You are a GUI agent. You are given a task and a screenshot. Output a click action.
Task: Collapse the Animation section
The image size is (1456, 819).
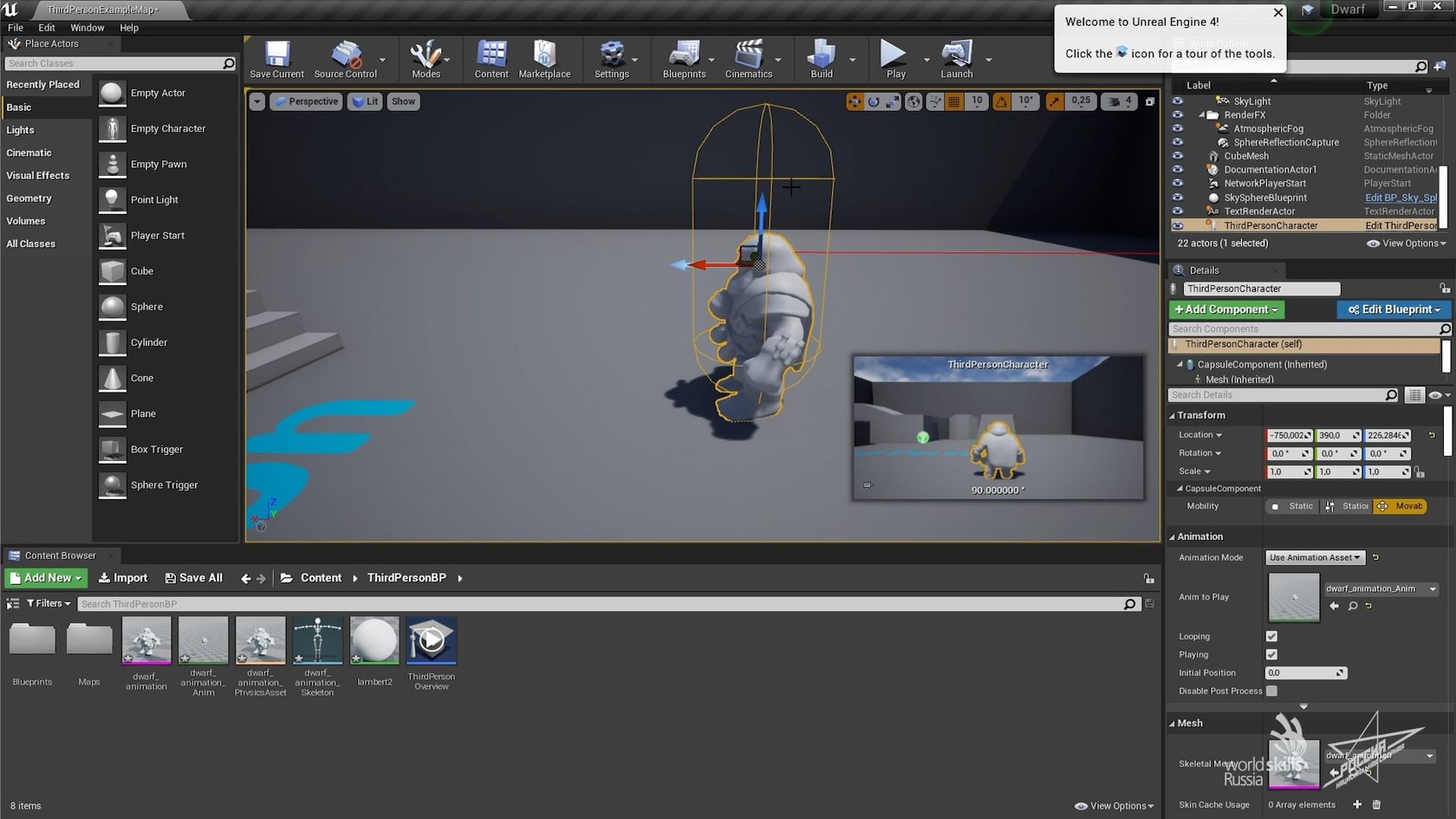(x=1173, y=537)
